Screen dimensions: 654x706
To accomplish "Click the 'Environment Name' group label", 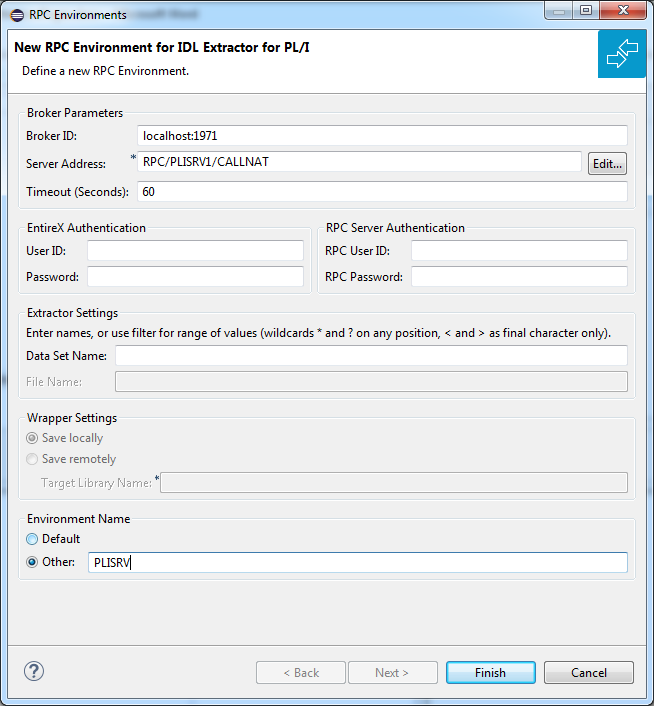I will click(78, 519).
